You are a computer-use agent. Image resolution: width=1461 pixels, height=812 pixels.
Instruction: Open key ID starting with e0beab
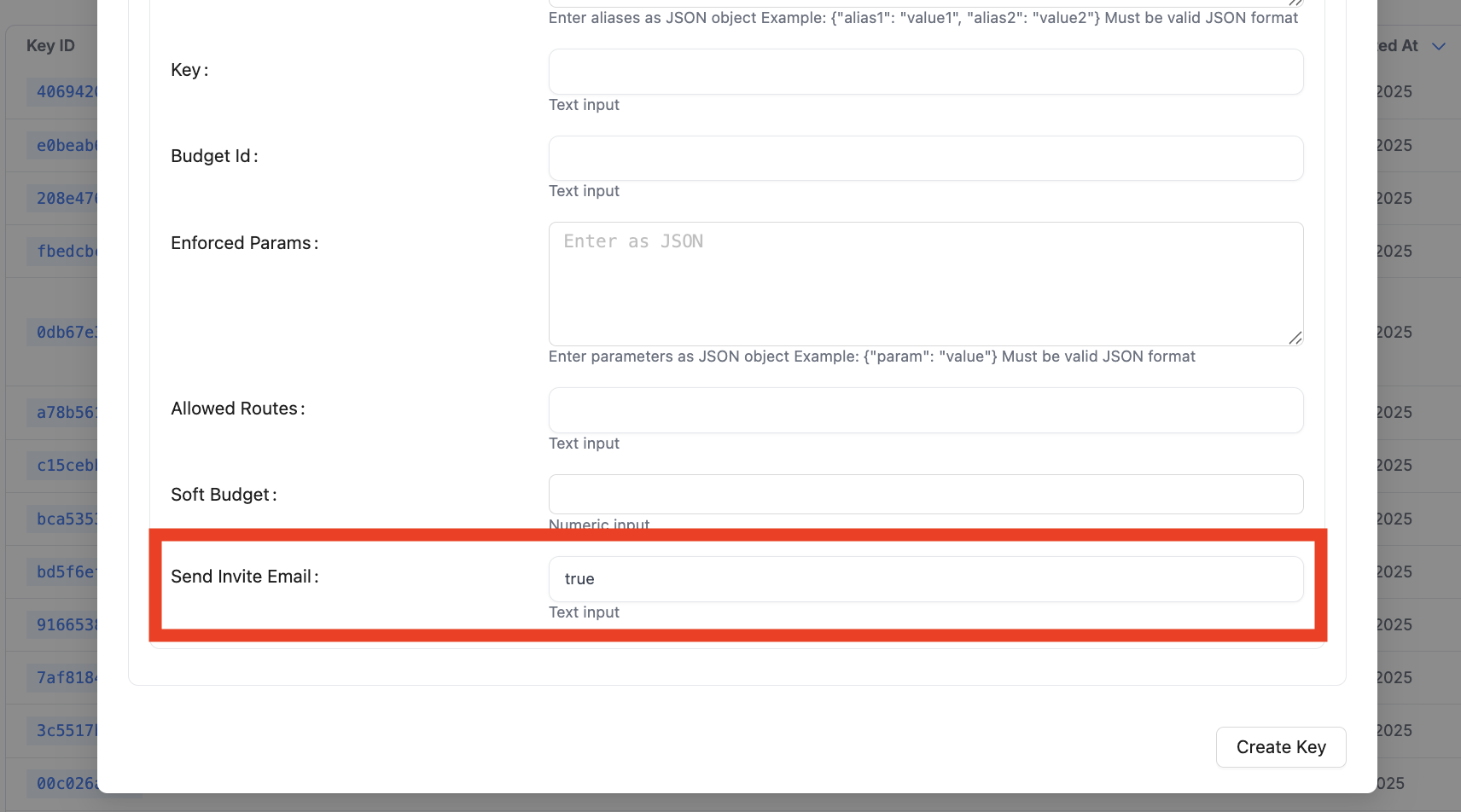(65, 146)
